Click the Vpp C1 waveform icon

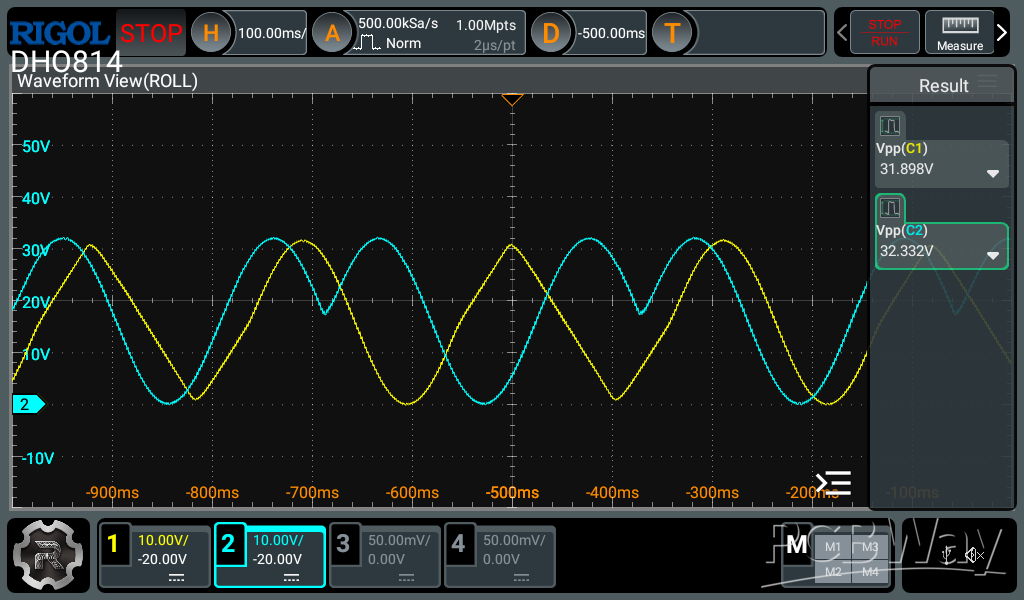[890, 125]
